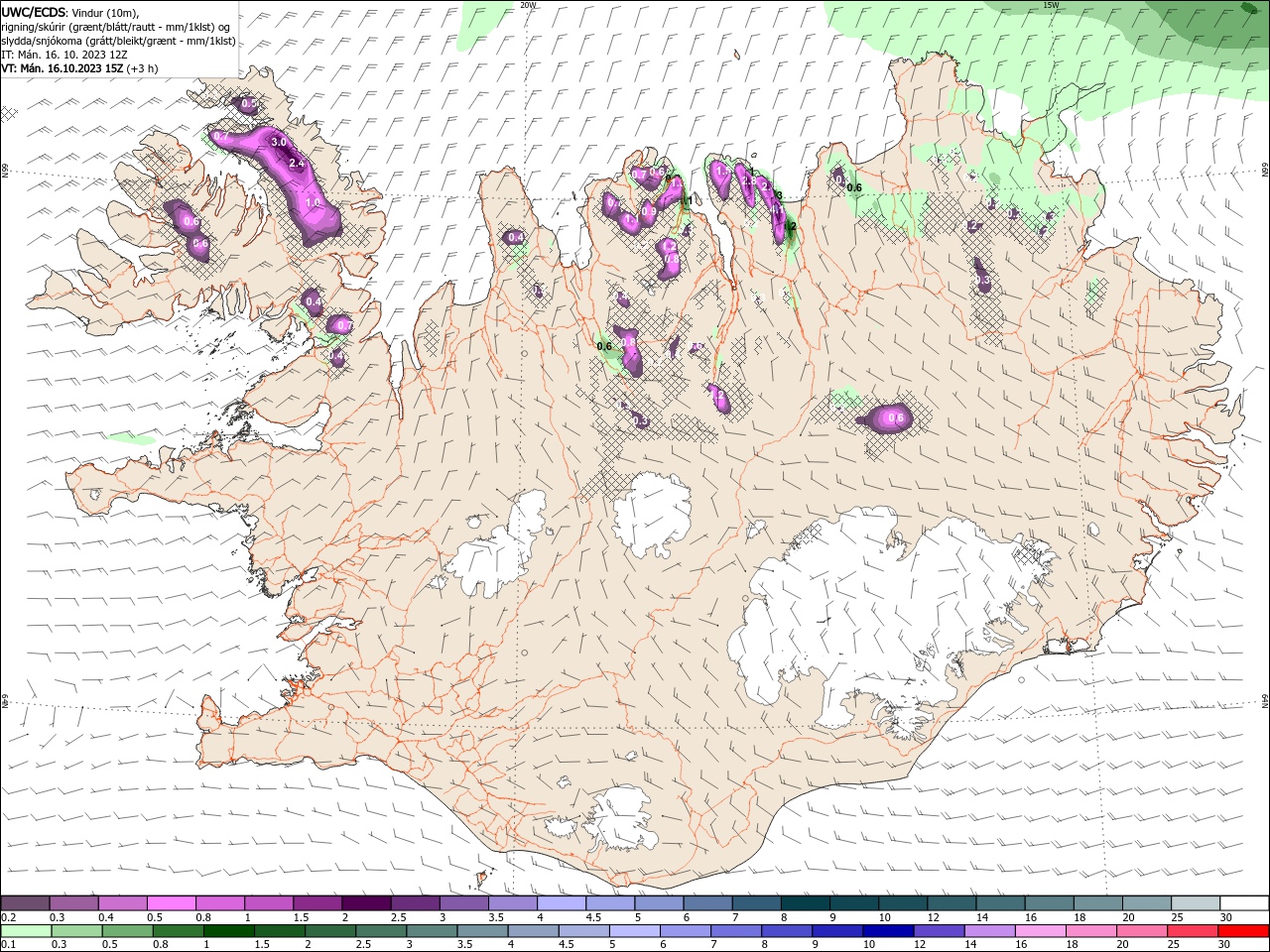The width and height of the screenshot is (1270, 952).
Task: Select the pale grey 20–25 snow swatch
Action: tap(1146, 902)
